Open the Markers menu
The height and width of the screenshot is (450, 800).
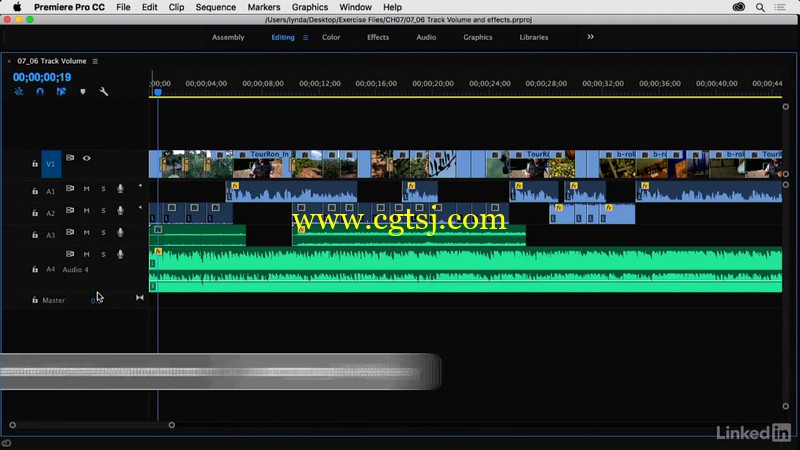pos(264,7)
